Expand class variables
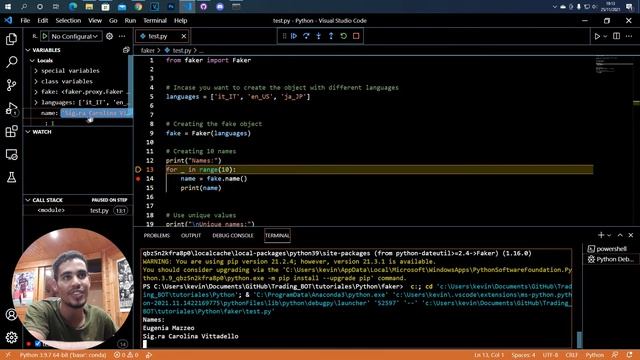Image resolution: width=640 pixels, height=360 pixels. 36,81
